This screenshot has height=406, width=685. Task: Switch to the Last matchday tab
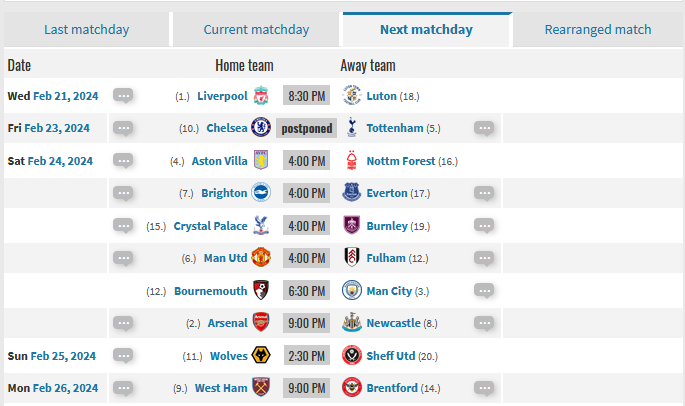point(86,29)
